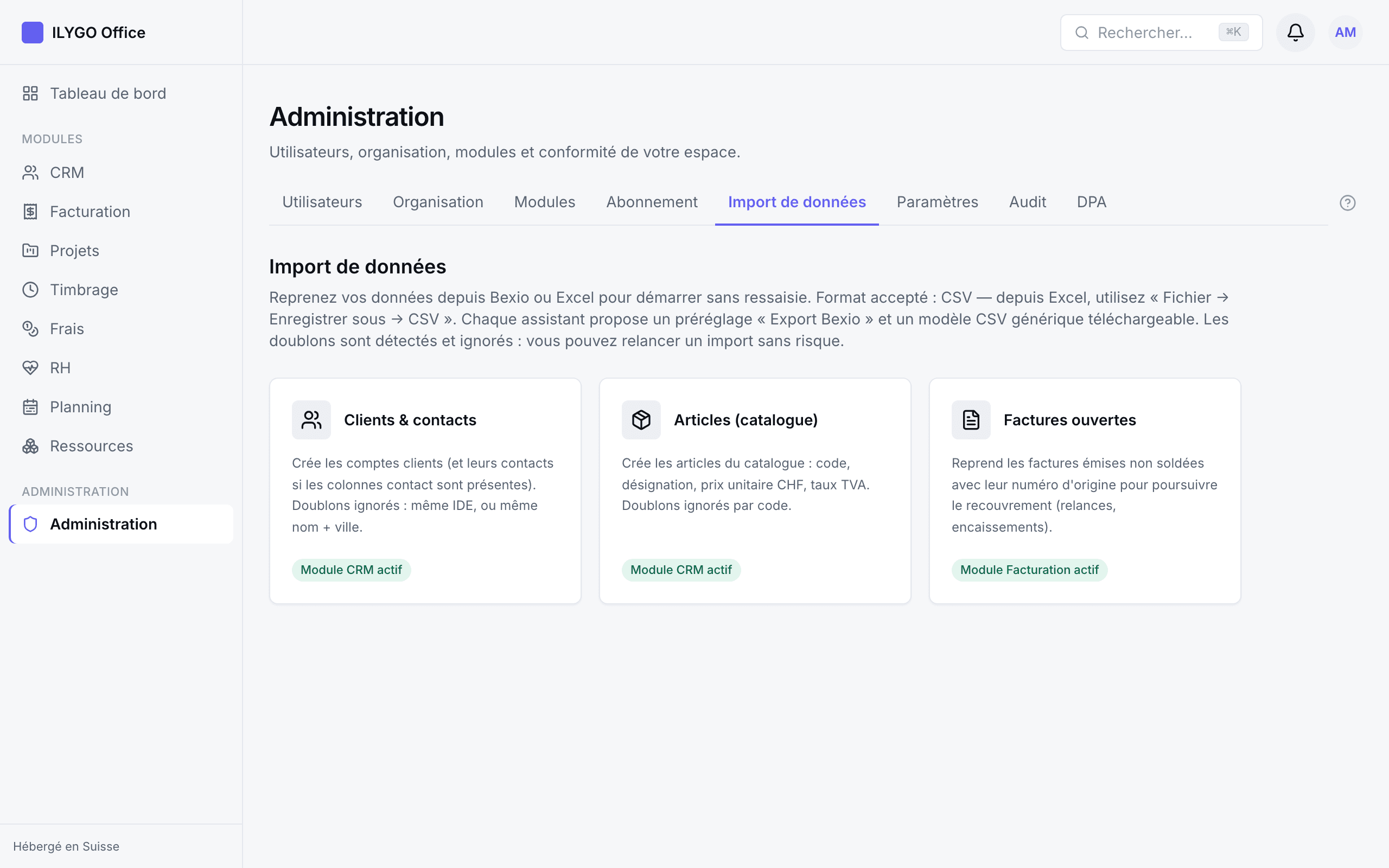Open the Paramètres tab
The image size is (1389, 868).
click(937, 202)
